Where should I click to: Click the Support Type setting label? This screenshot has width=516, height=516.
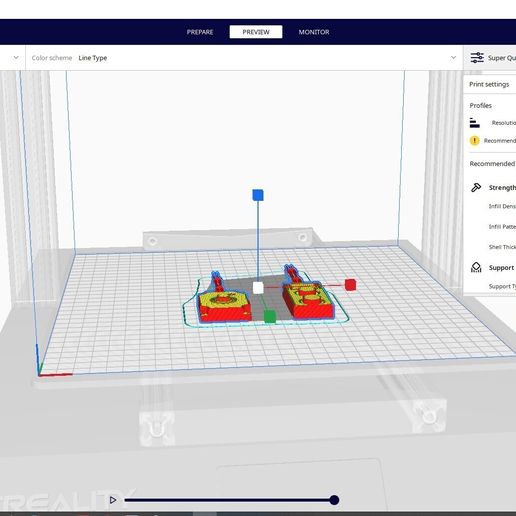502,286
